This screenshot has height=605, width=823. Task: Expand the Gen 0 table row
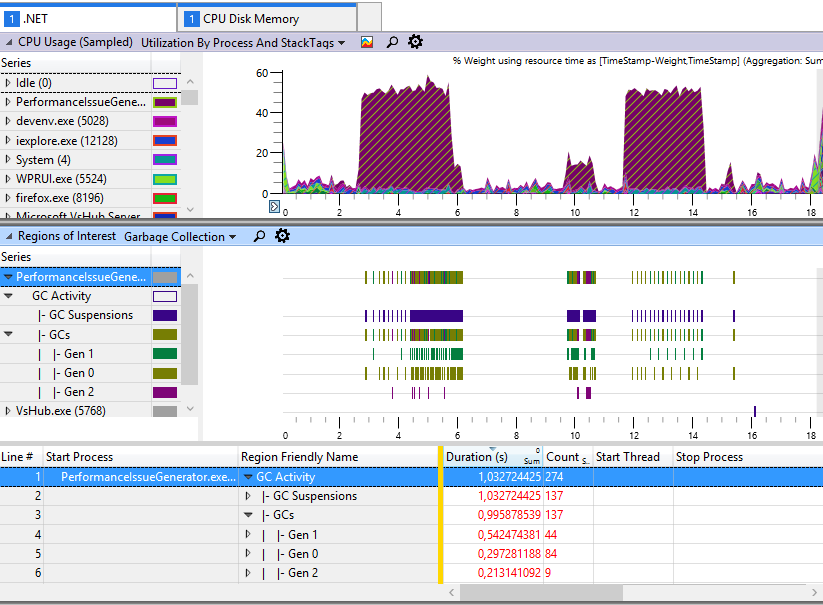click(x=248, y=554)
